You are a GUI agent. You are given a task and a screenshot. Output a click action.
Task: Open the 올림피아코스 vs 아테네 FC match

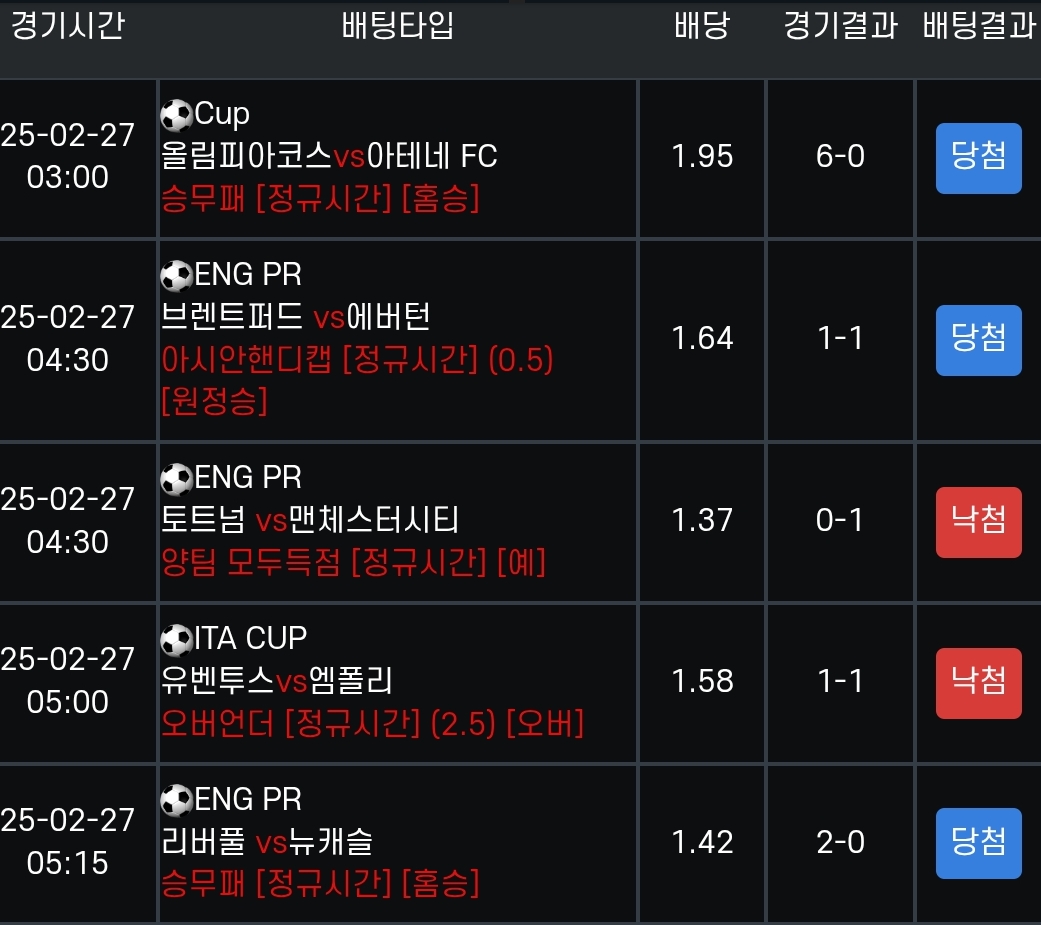[329, 156]
